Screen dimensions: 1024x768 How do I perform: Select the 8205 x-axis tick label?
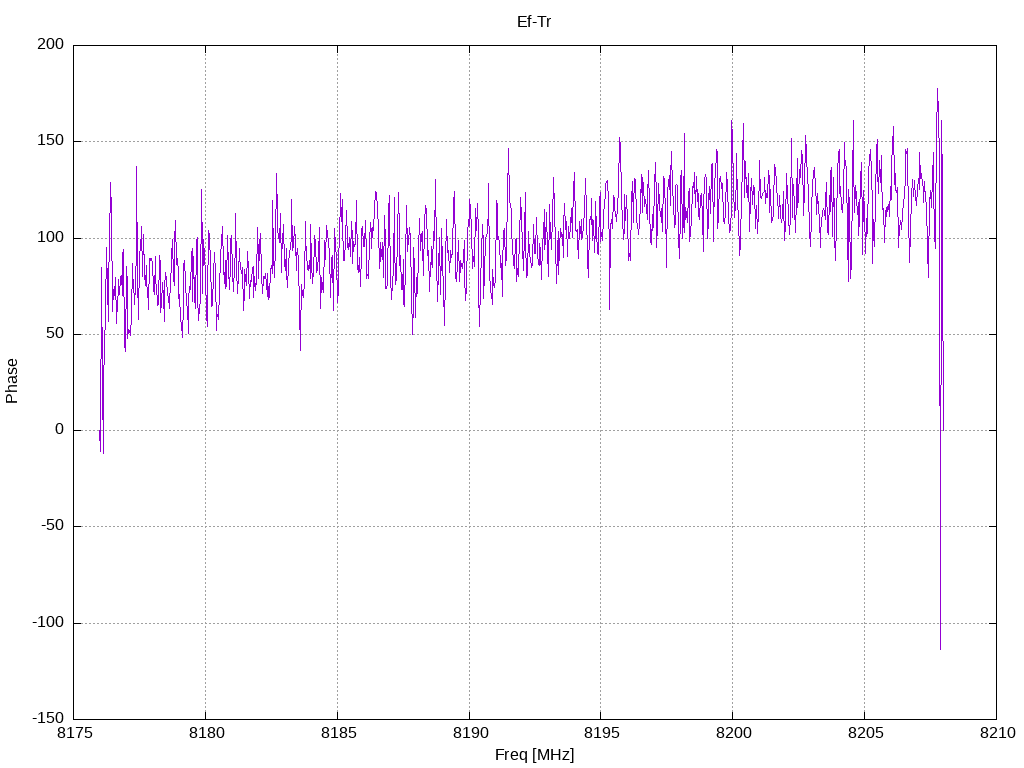click(x=865, y=733)
